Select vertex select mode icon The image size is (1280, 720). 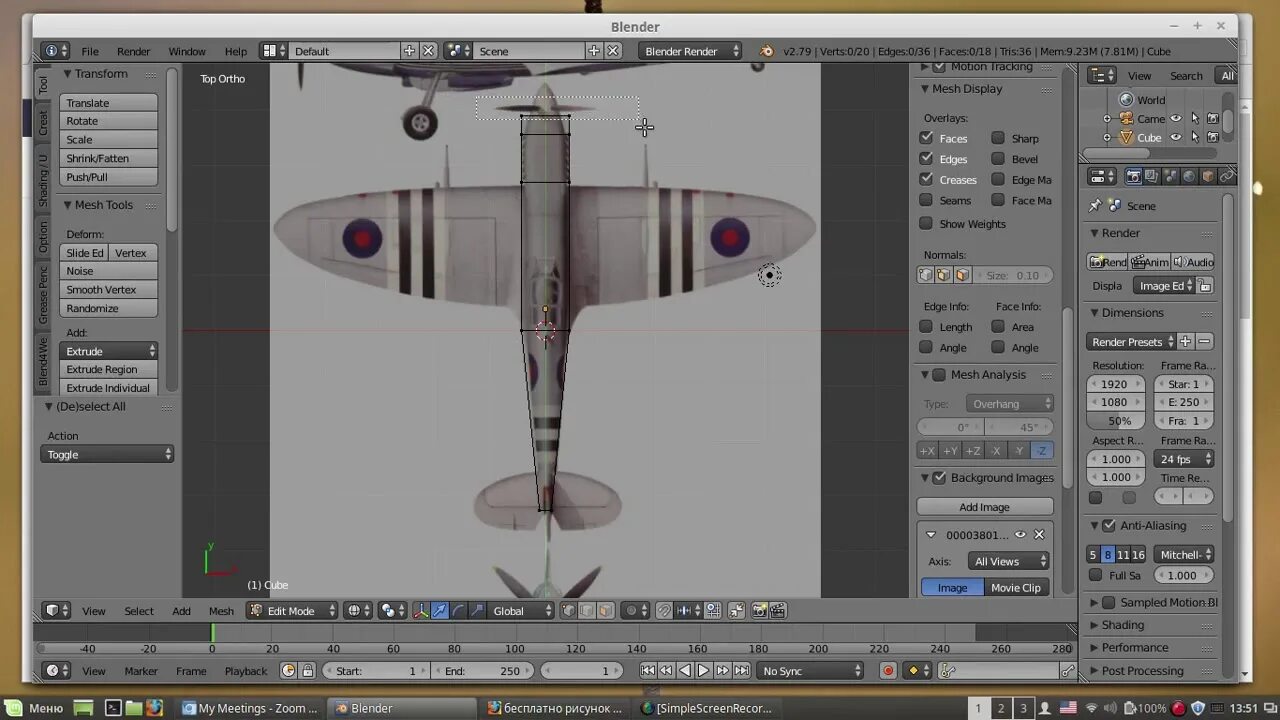coord(569,611)
